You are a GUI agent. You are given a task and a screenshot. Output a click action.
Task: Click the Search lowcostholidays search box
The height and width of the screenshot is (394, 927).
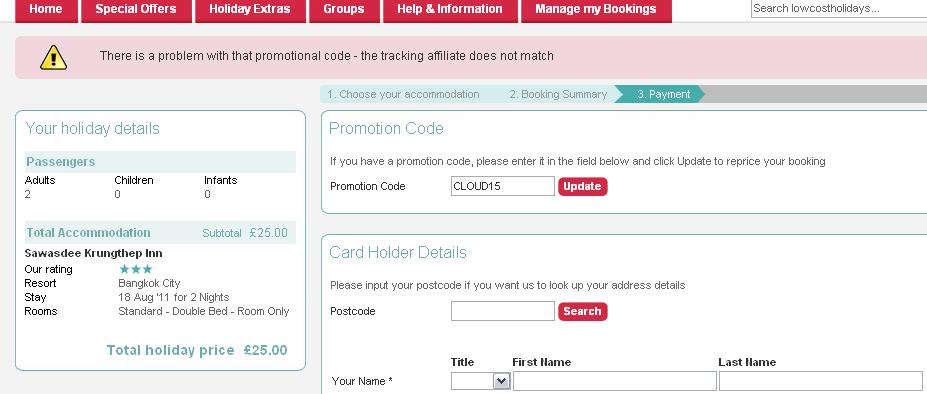[839, 8]
